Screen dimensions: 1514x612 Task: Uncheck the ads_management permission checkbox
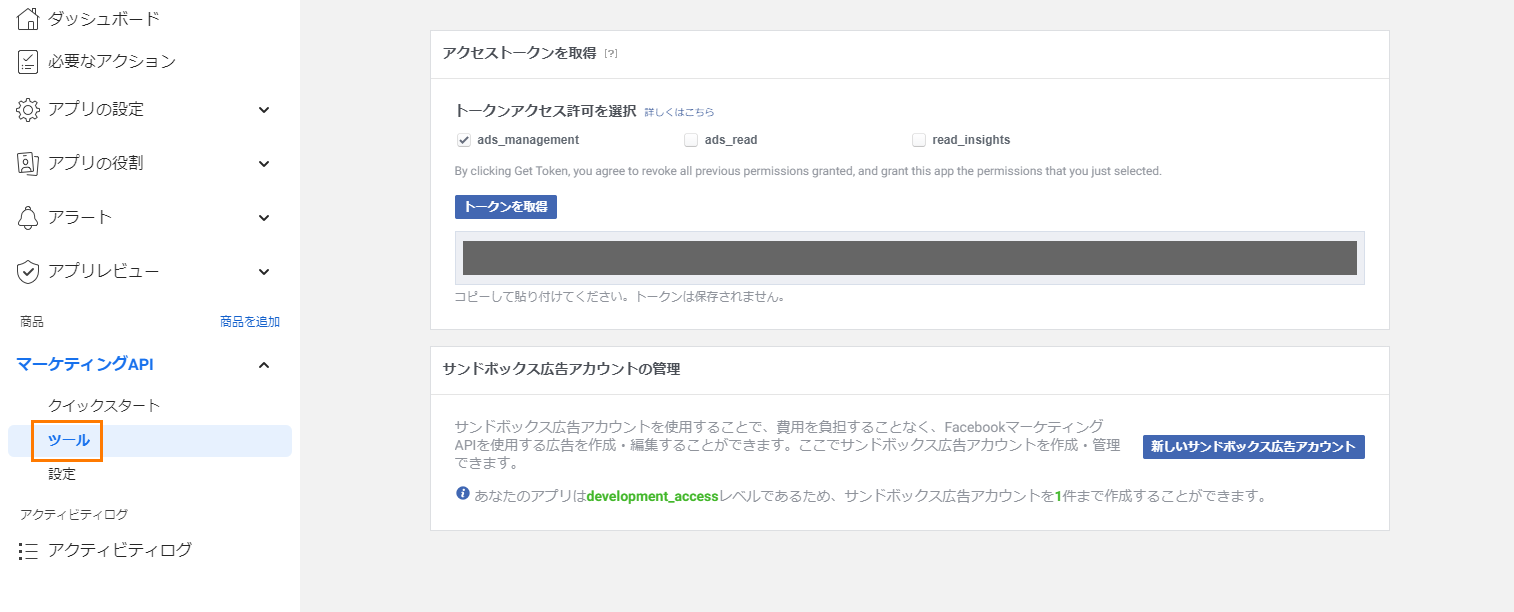[464, 140]
